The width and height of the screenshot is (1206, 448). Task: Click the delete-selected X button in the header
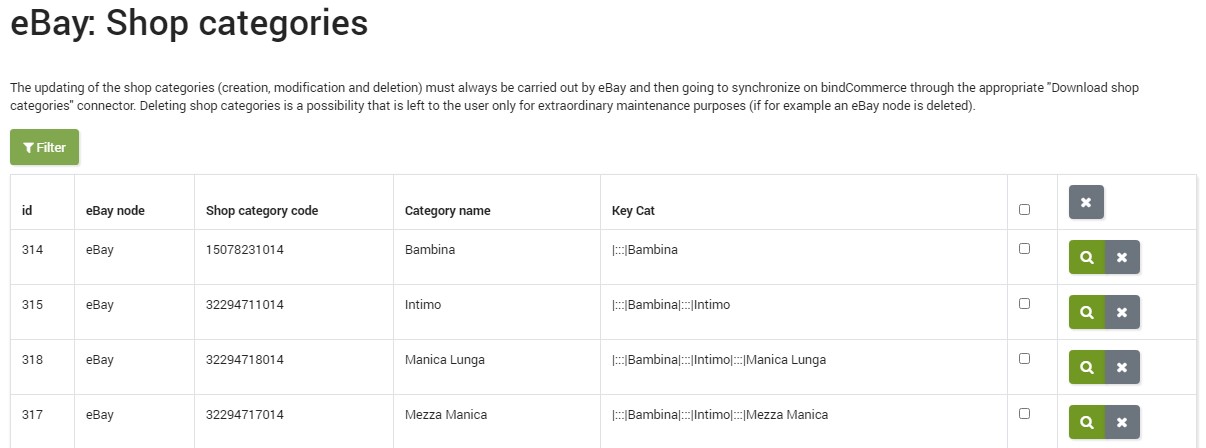pos(1086,202)
